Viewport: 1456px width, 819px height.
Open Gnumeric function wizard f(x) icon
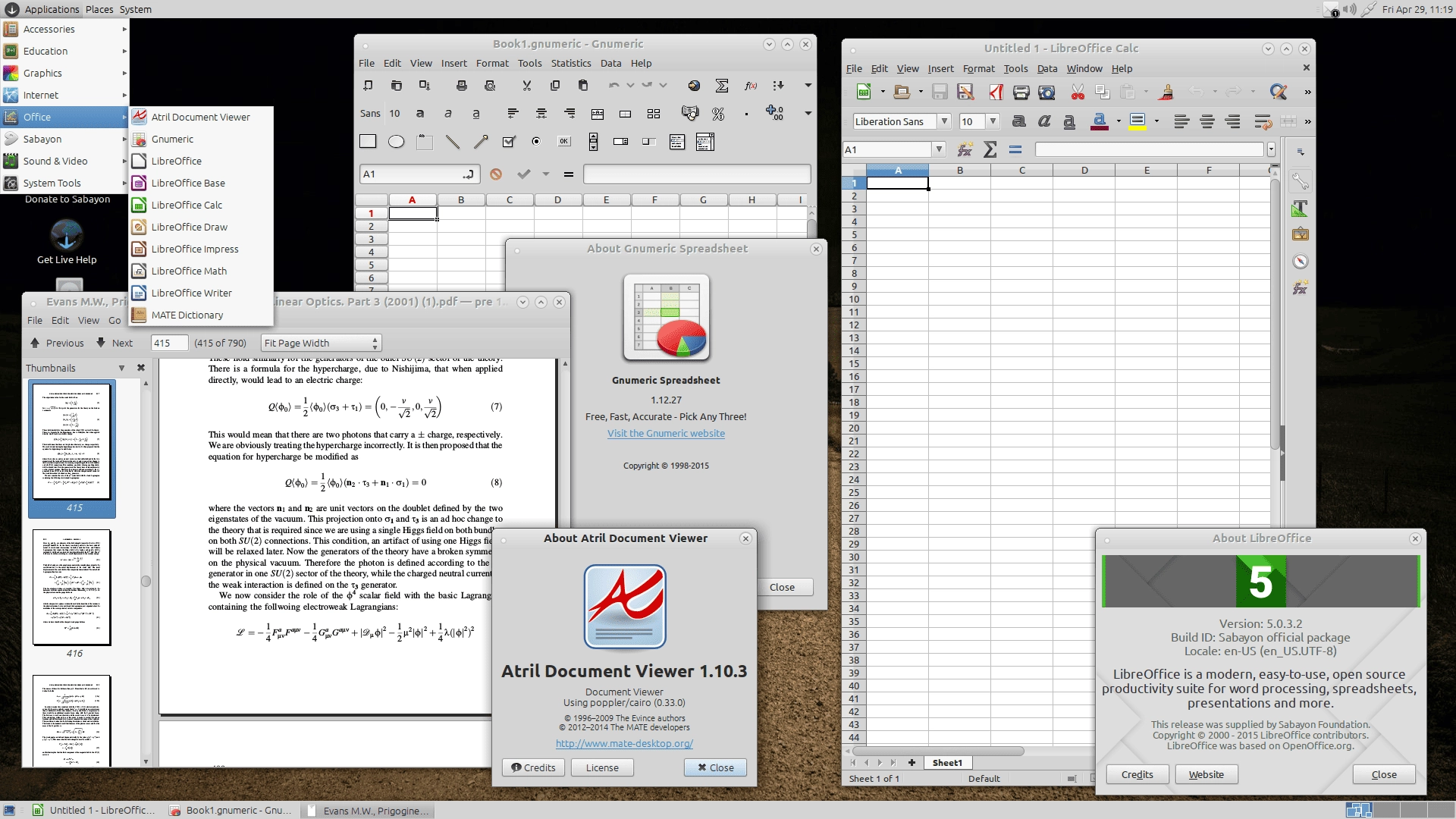(x=751, y=86)
